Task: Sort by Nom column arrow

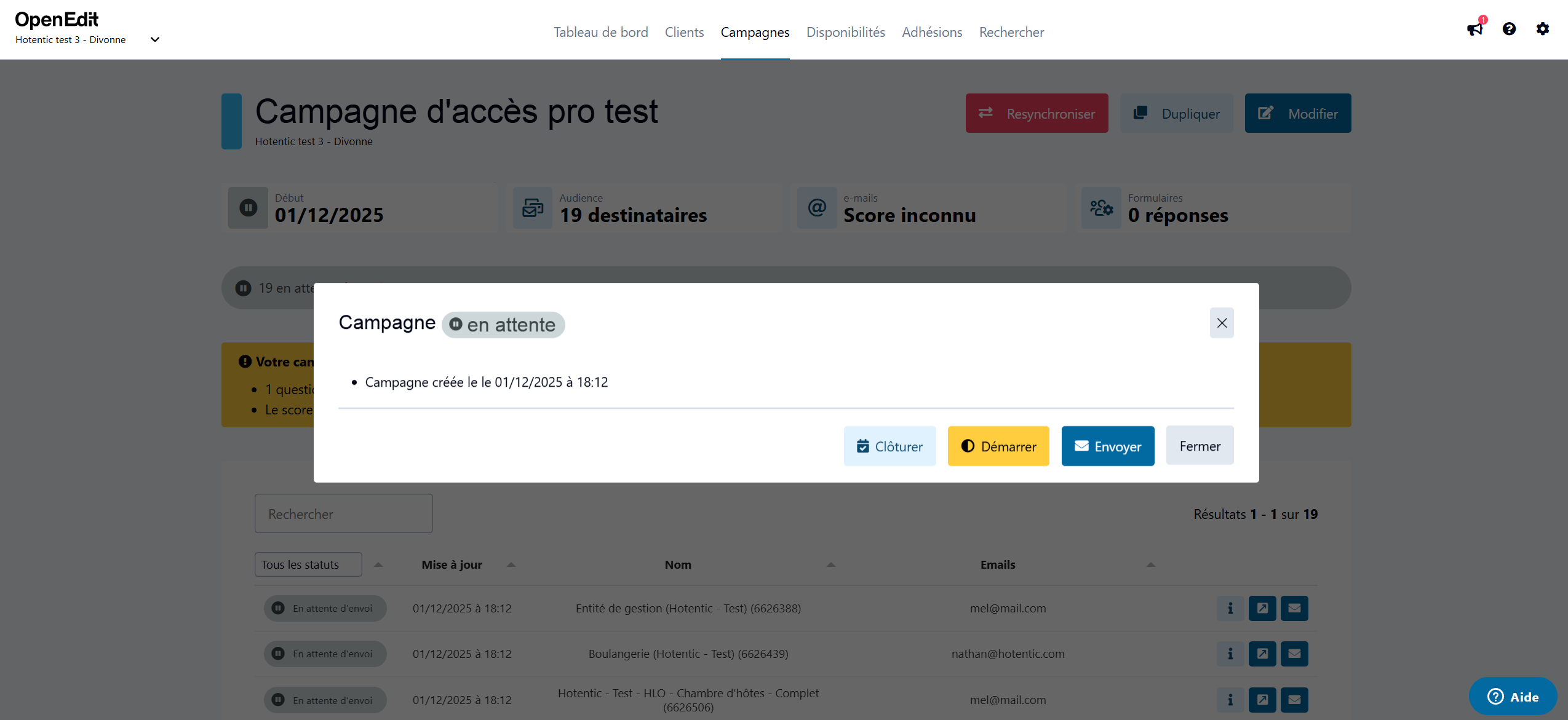Action: coord(831,564)
